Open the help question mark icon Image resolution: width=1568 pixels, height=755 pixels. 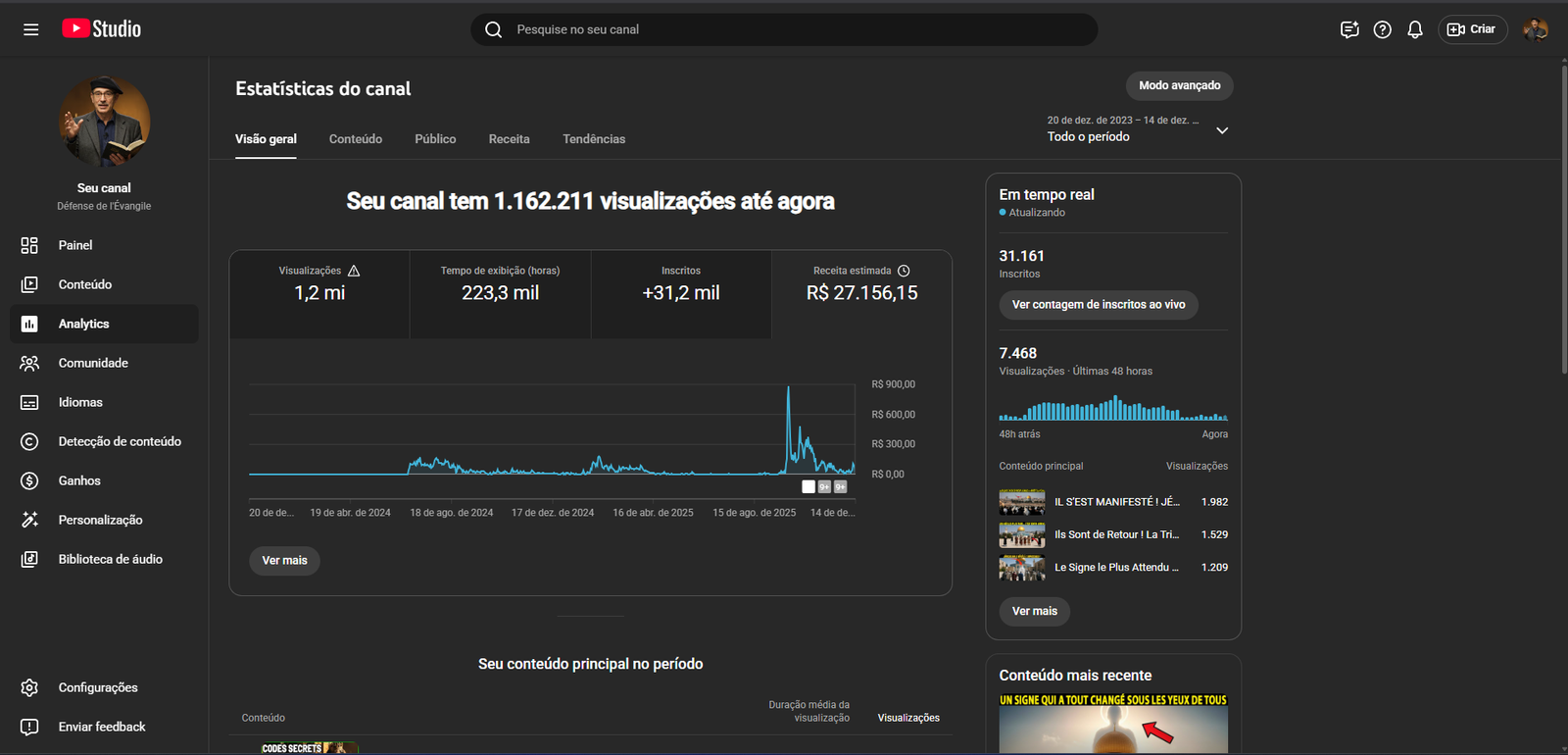coord(1382,29)
